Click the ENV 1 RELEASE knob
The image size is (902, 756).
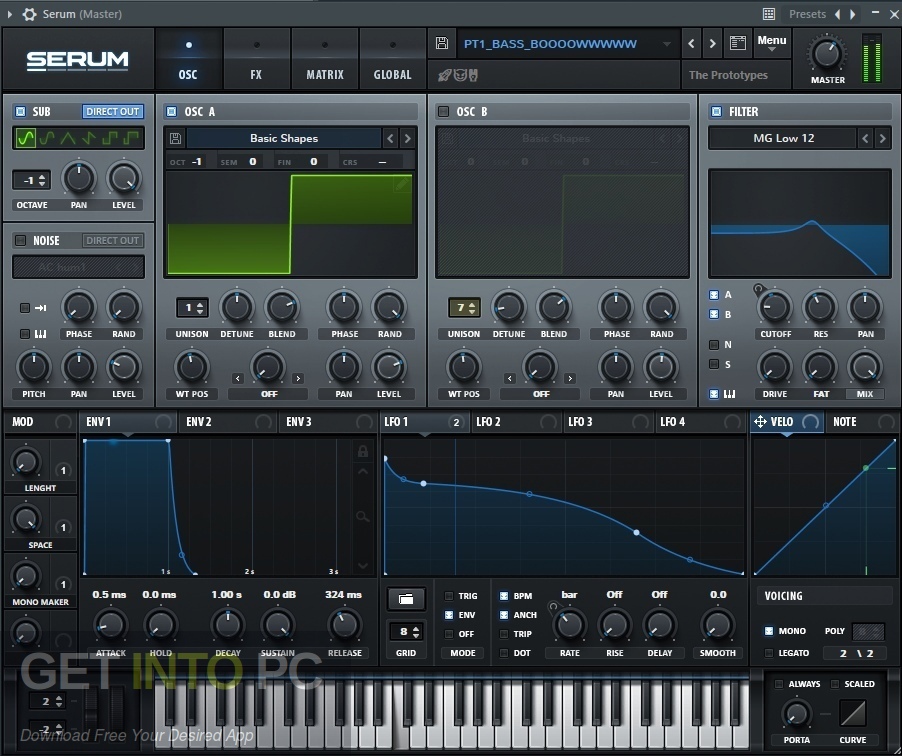pyautogui.click(x=345, y=625)
